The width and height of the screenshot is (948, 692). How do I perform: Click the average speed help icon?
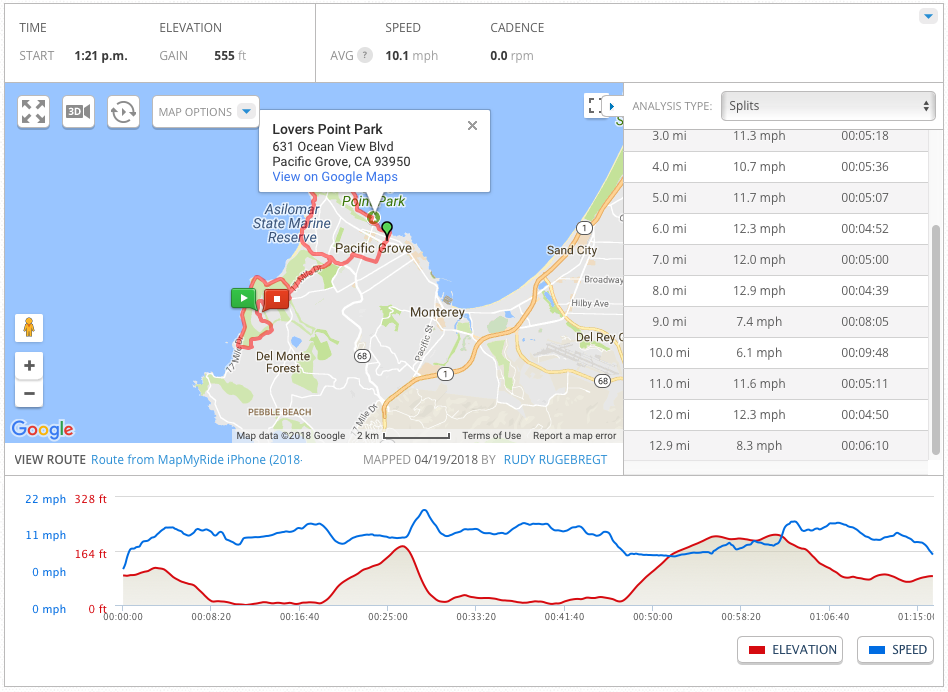(365, 56)
